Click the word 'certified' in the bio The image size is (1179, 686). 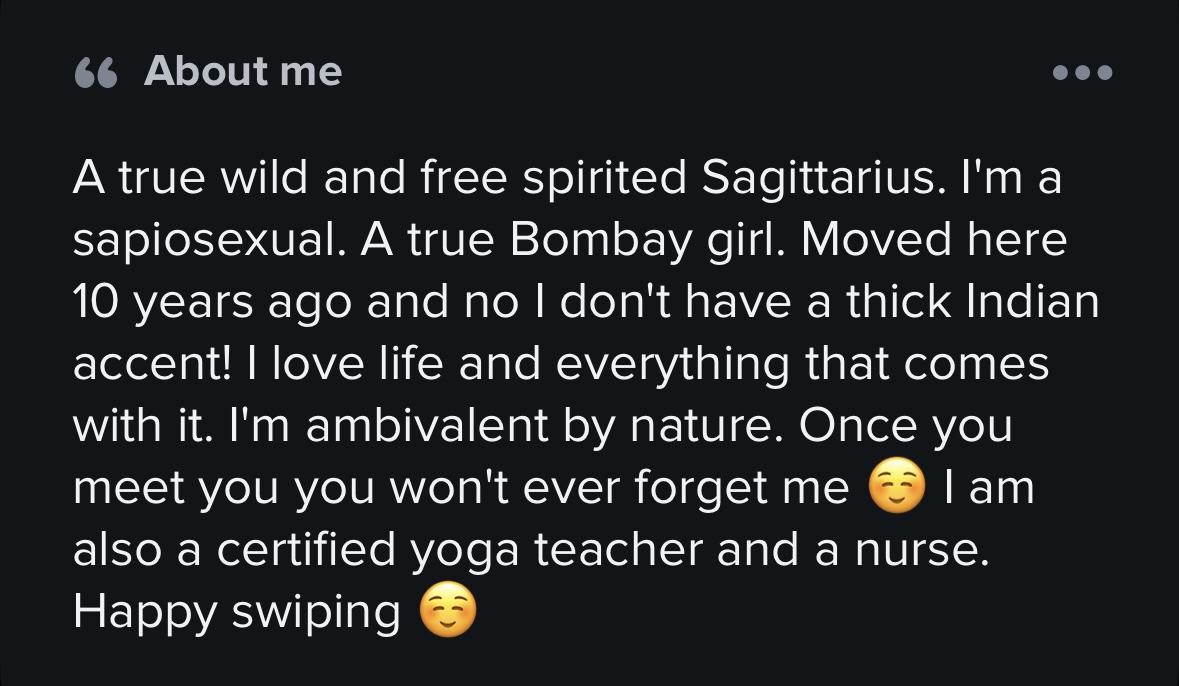pyautogui.click(x=306, y=549)
